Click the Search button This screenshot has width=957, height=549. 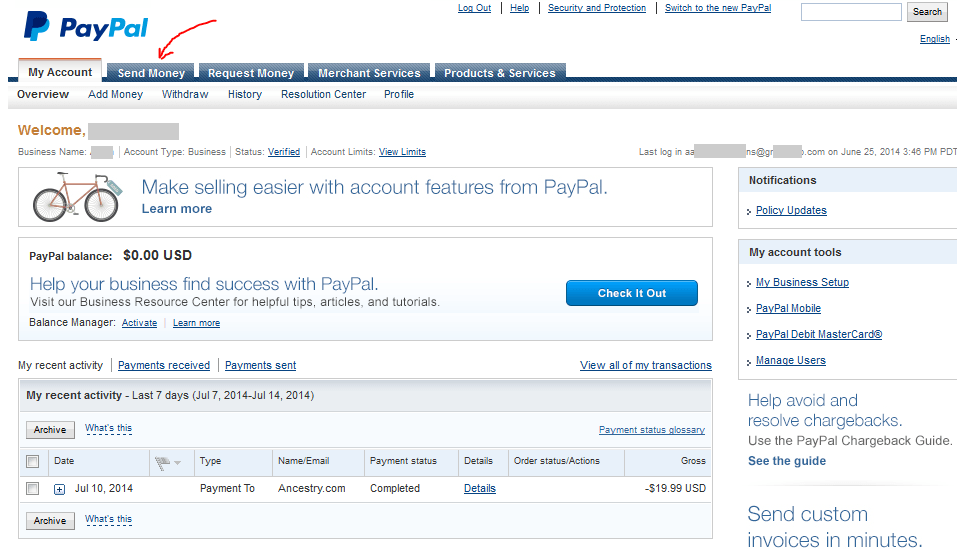(x=927, y=12)
